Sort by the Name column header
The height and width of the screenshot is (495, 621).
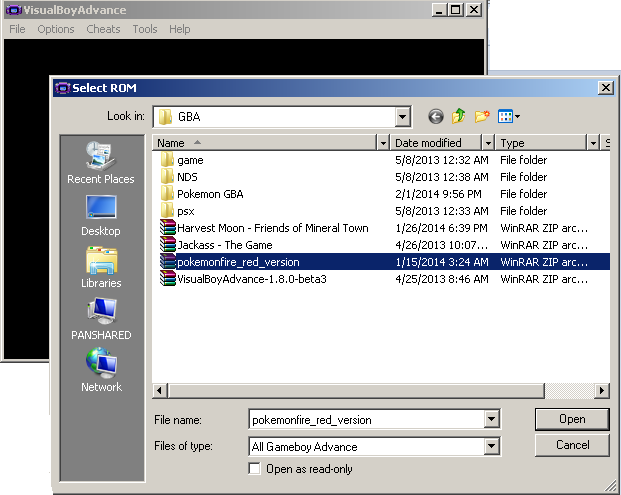[x=265, y=143]
